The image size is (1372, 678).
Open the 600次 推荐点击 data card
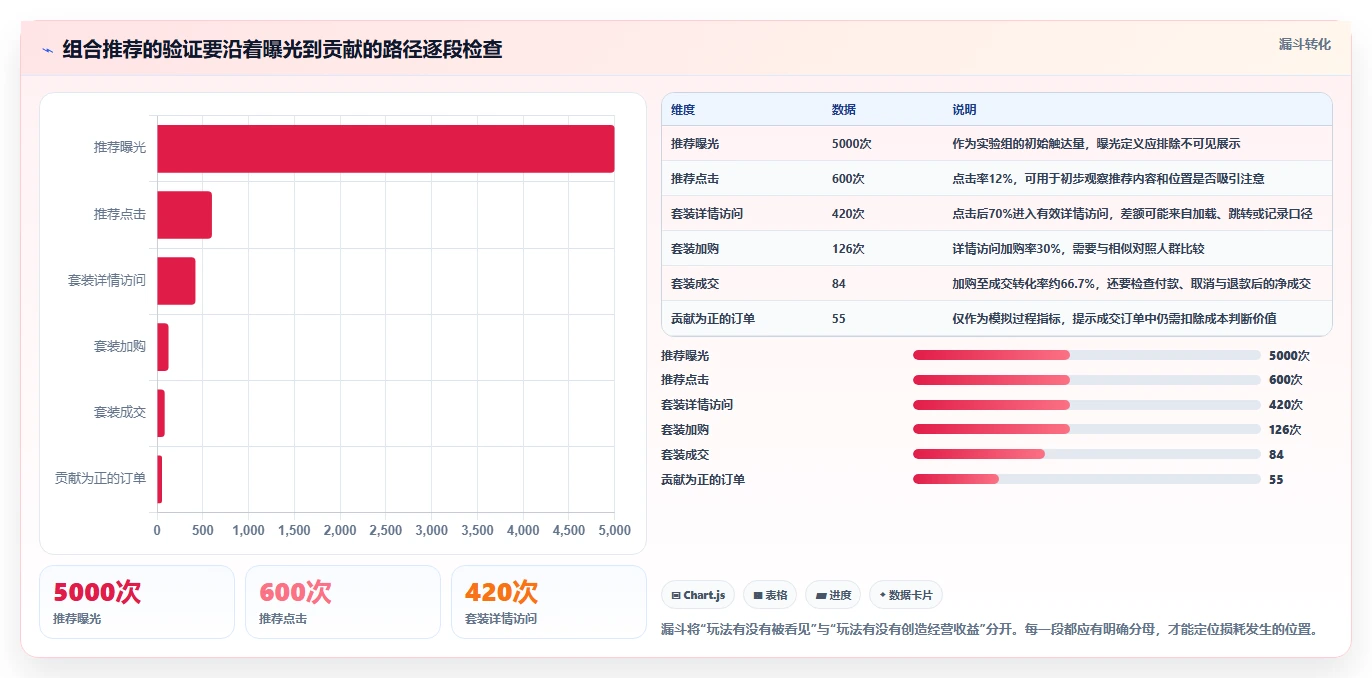tap(343, 602)
